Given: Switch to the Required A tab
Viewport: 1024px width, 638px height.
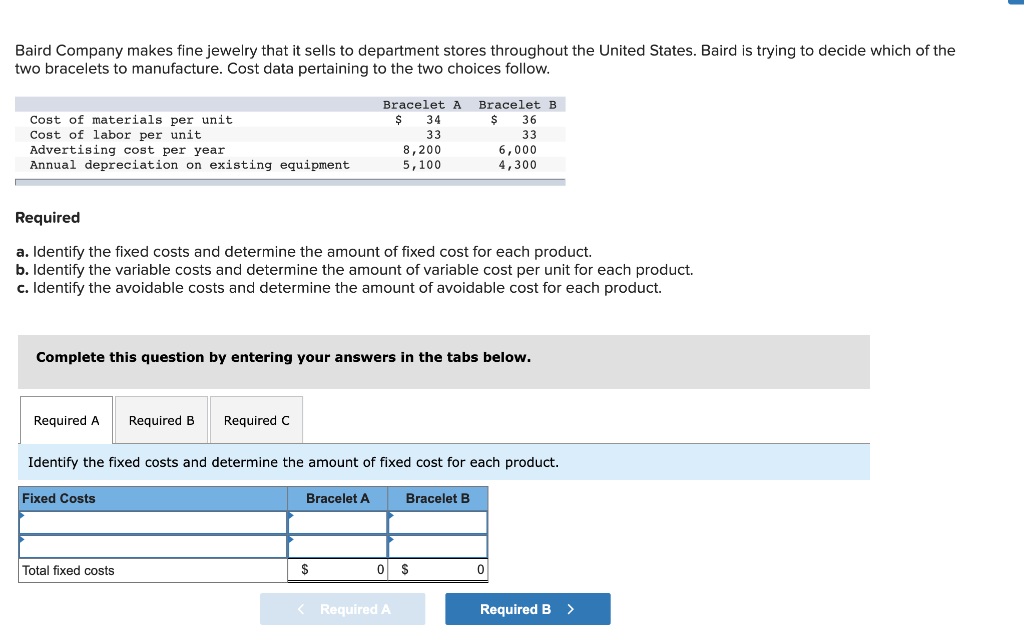Looking at the screenshot, I should tap(65, 420).
